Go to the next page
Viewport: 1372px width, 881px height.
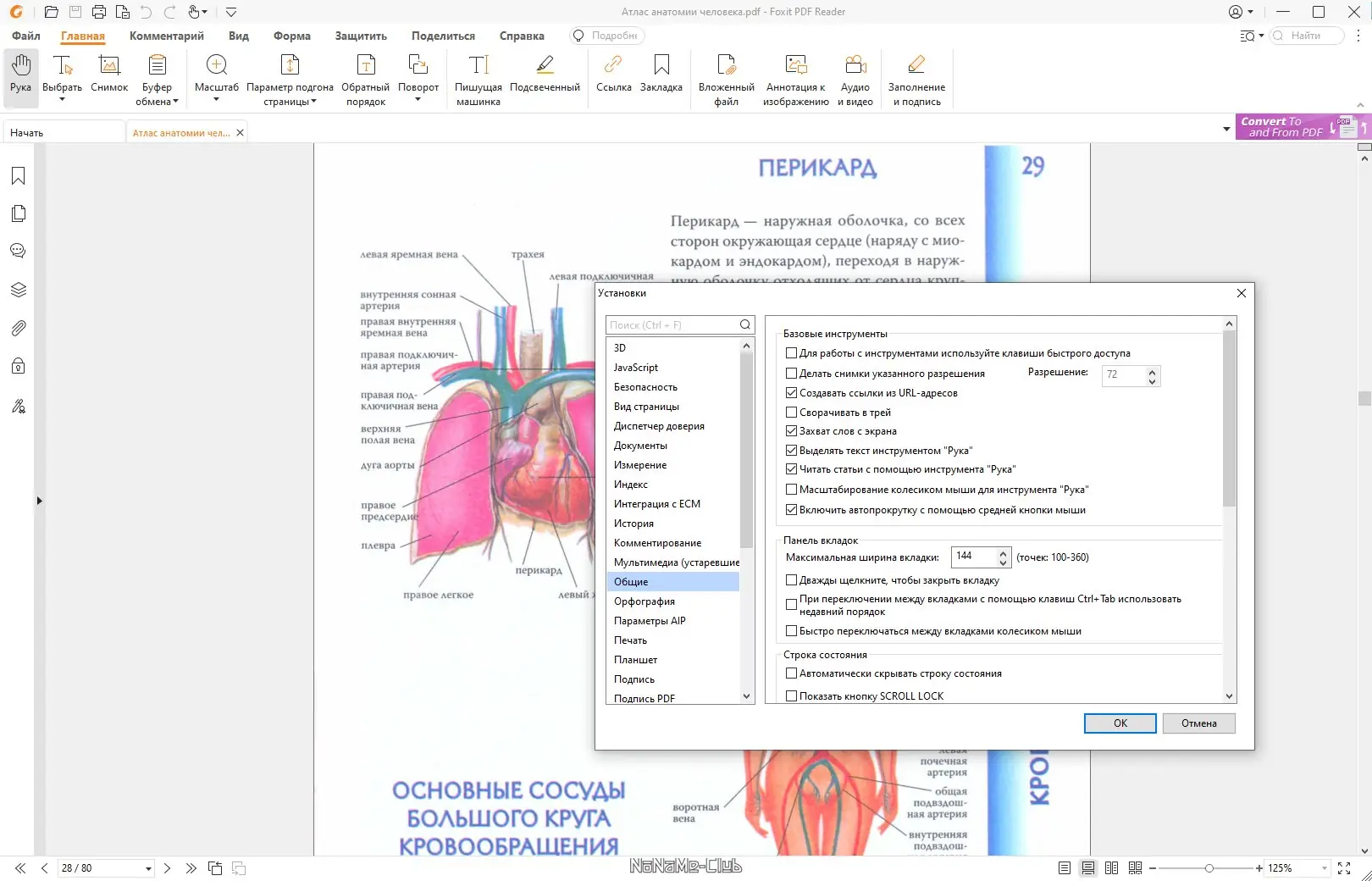coord(167,868)
